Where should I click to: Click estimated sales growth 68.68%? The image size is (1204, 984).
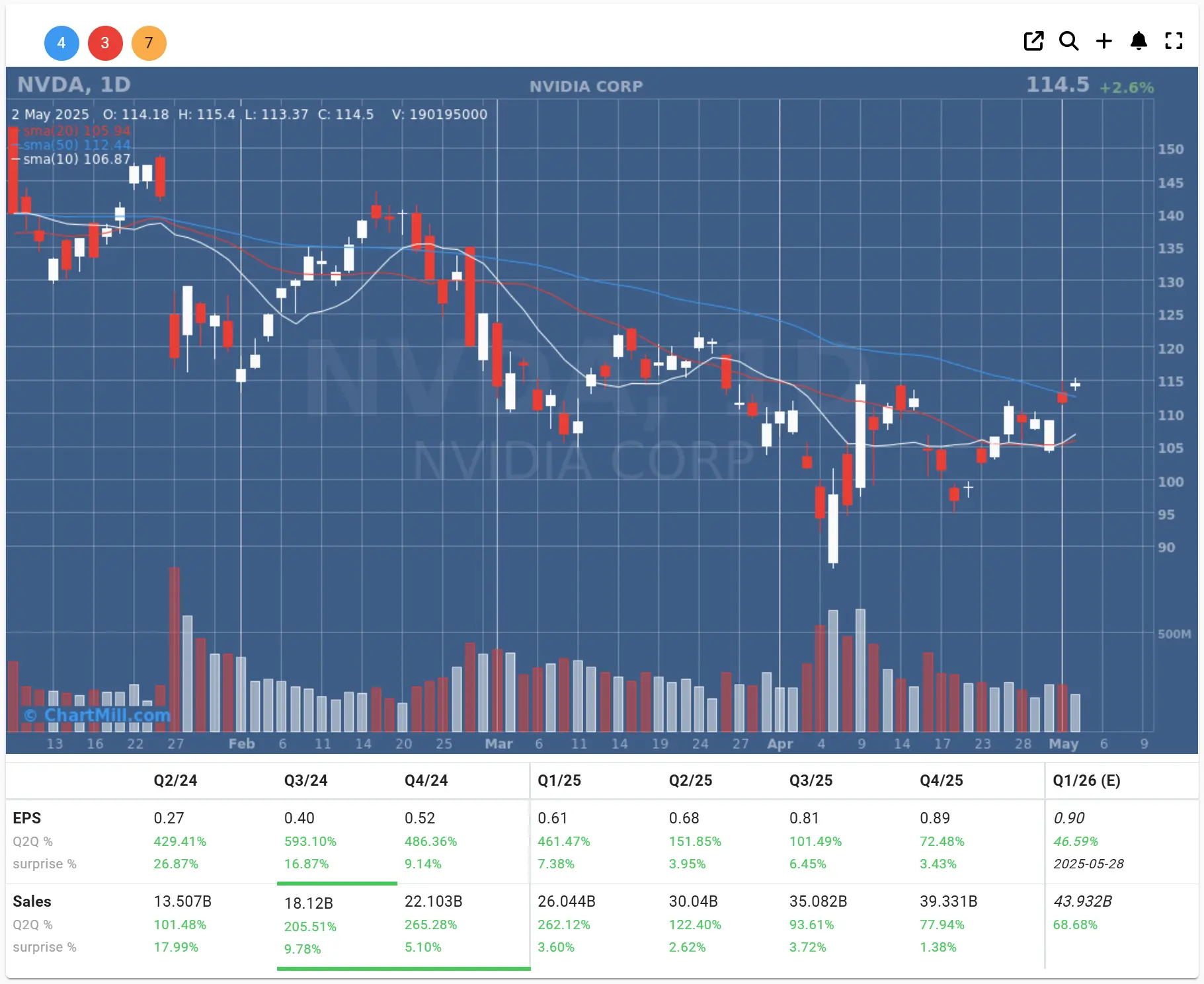[1075, 925]
